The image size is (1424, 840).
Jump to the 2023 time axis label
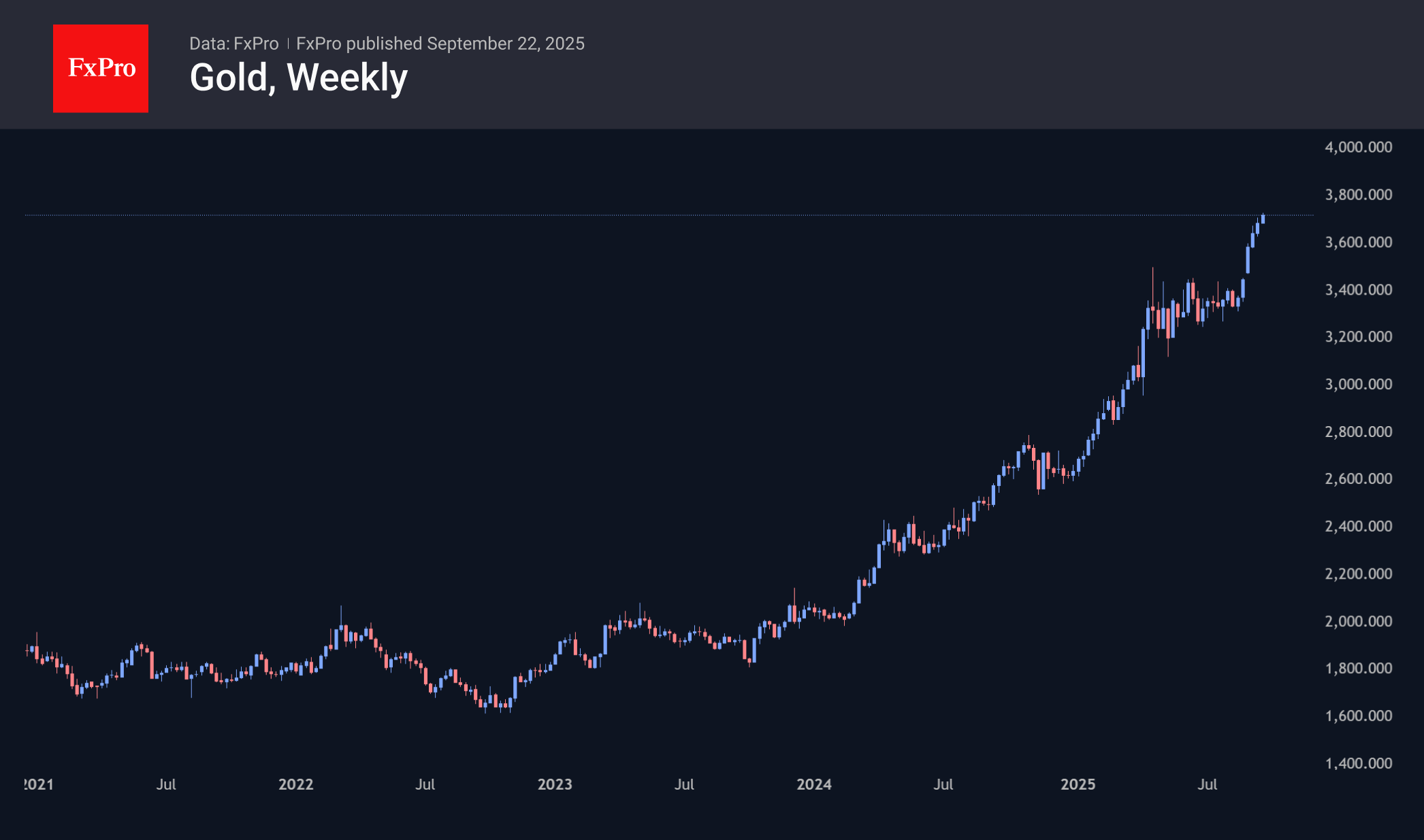click(555, 784)
